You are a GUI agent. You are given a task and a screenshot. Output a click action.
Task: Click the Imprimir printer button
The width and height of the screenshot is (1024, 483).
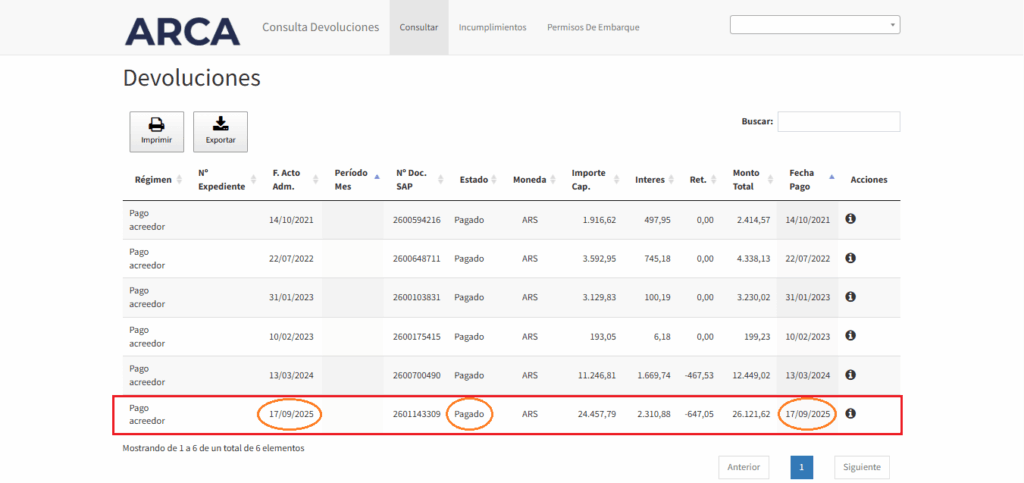156,132
